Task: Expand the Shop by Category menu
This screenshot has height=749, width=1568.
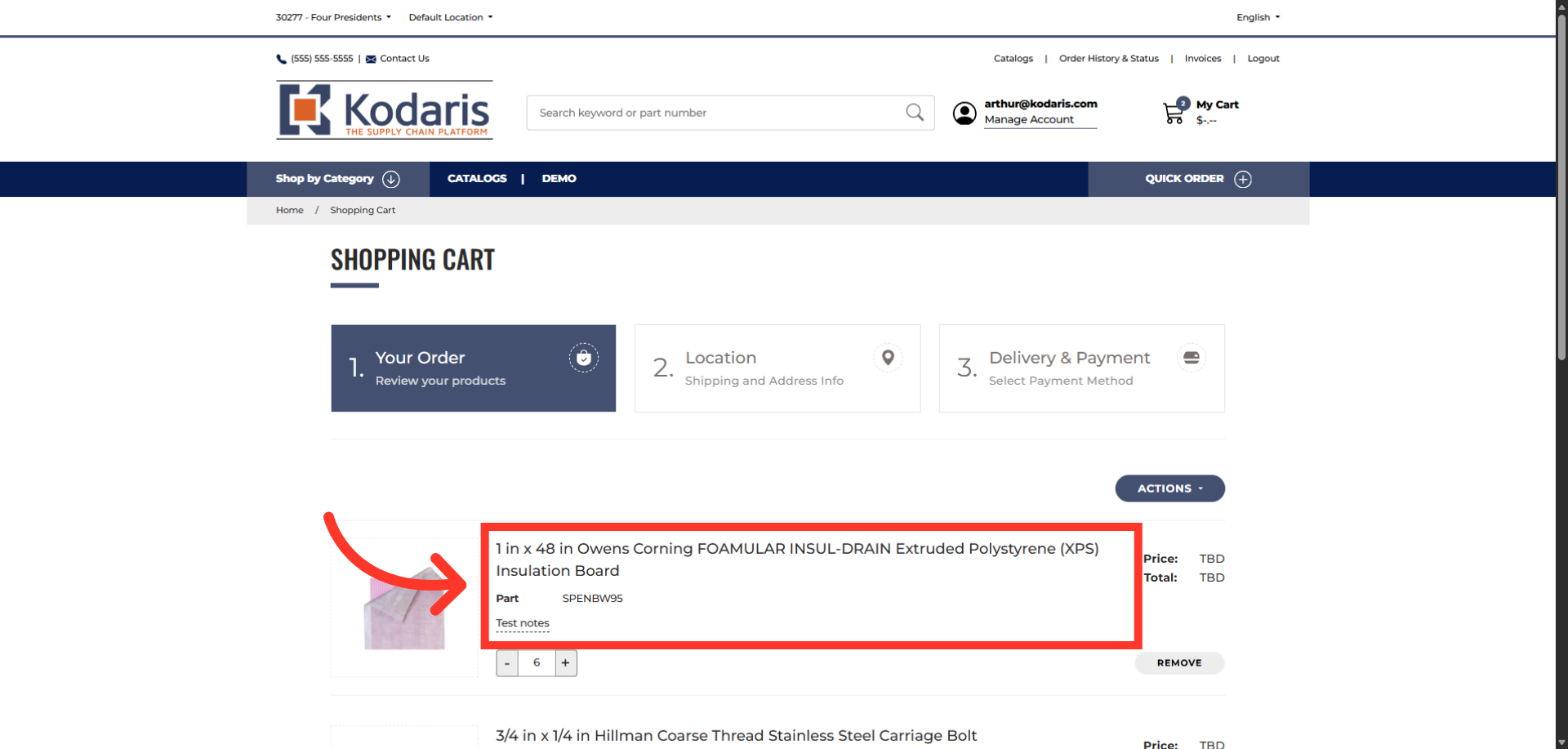Action: click(x=338, y=179)
